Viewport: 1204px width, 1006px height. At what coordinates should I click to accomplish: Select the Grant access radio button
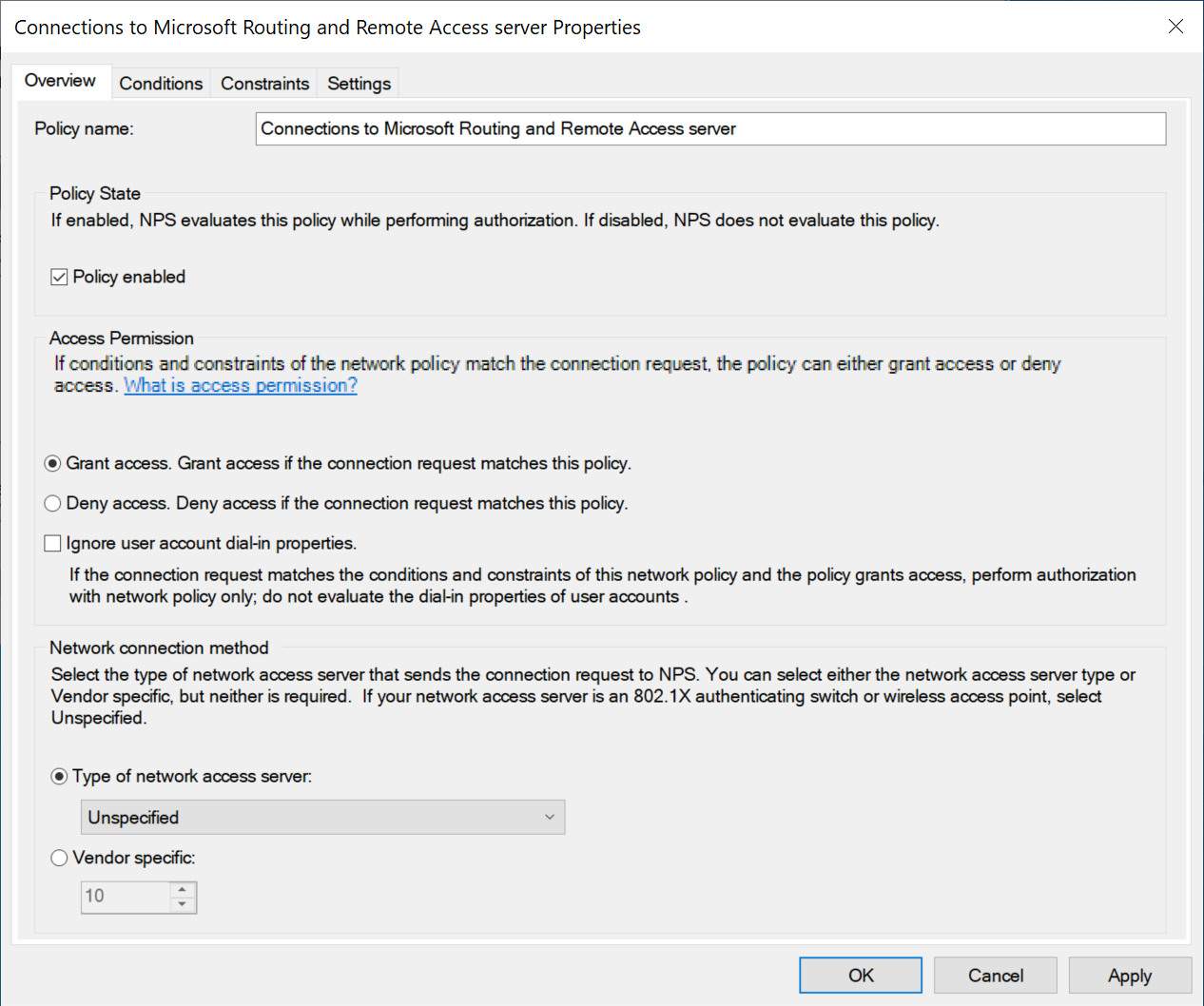tap(53, 464)
